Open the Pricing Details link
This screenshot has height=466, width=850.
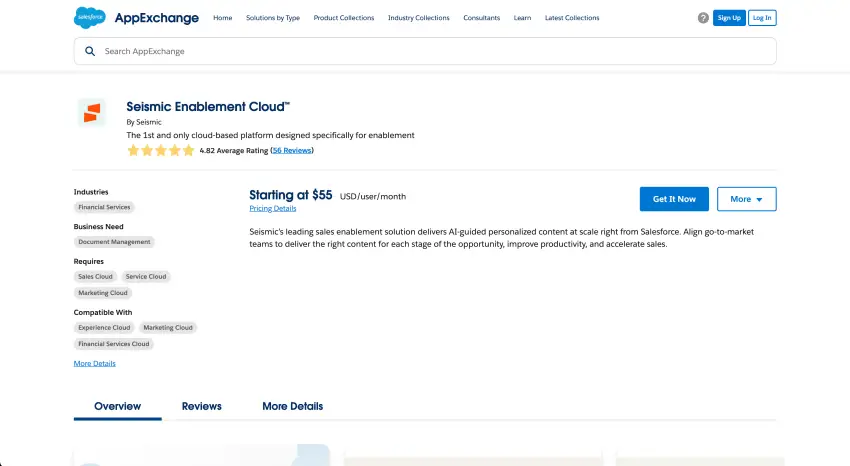coord(272,209)
